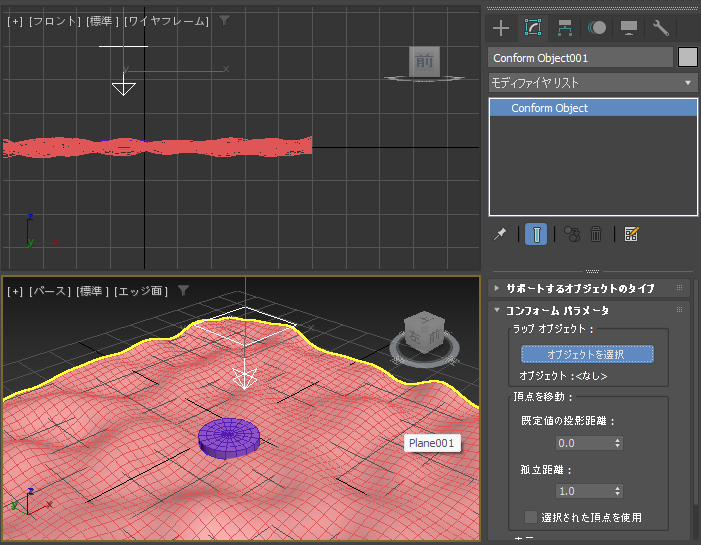
Task: Open the [パース] viewport view menu
Action: point(50,291)
